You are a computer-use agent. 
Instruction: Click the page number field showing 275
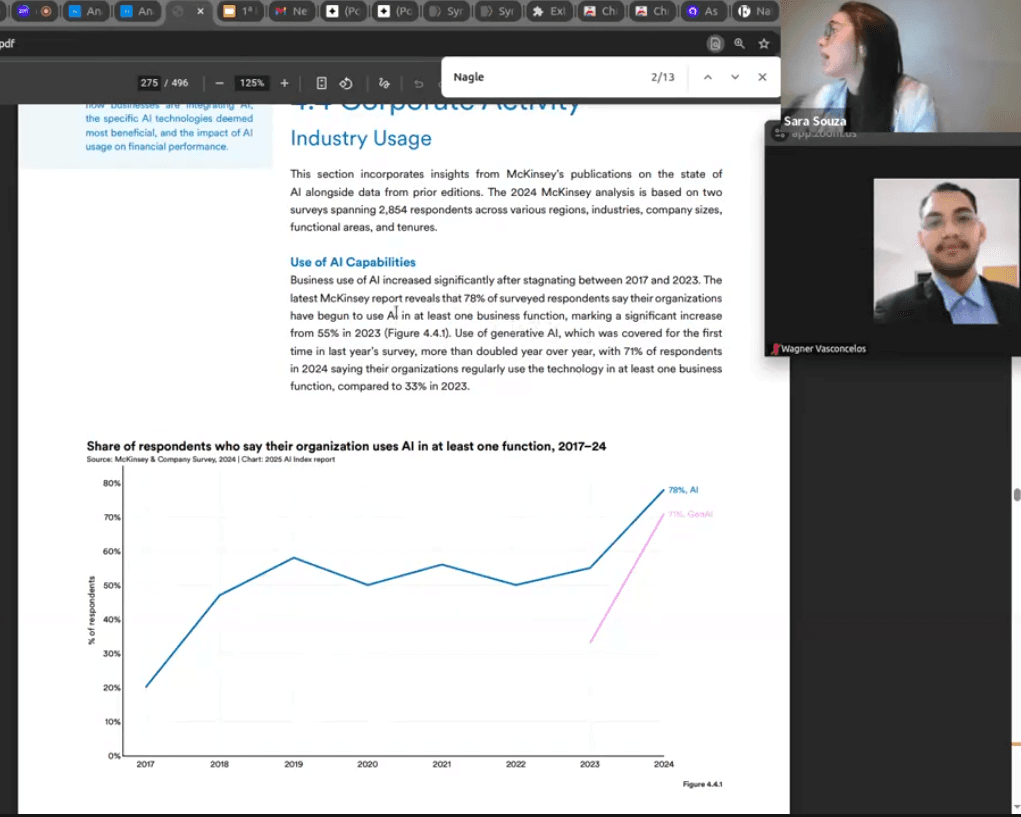pyautogui.click(x=149, y=83)
